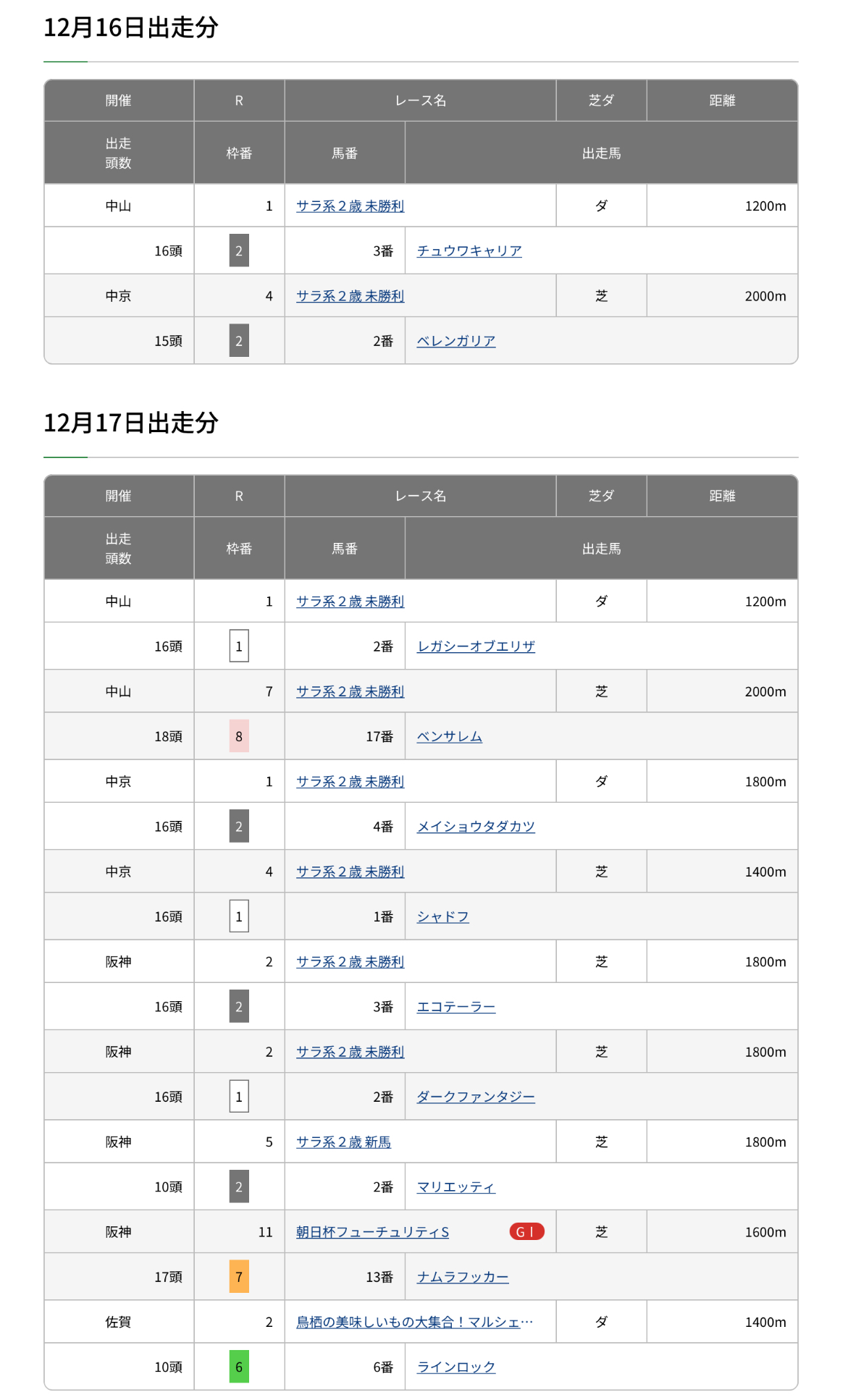Open the チュウワキャリア horse link
Image resolution: width=848 pixels, height=1400 pixels.
coord(469,251)
